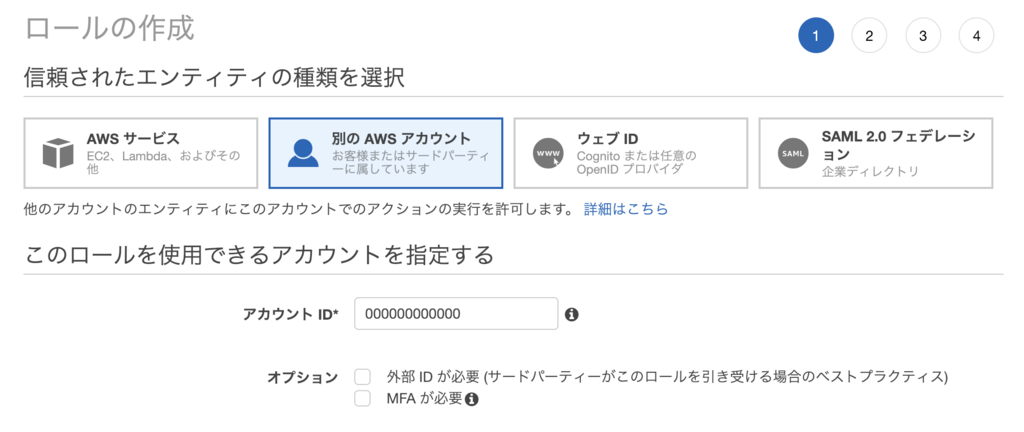Open step 4 of role creation
Screen dimensions: 1024x432
[x=976, y=36]
